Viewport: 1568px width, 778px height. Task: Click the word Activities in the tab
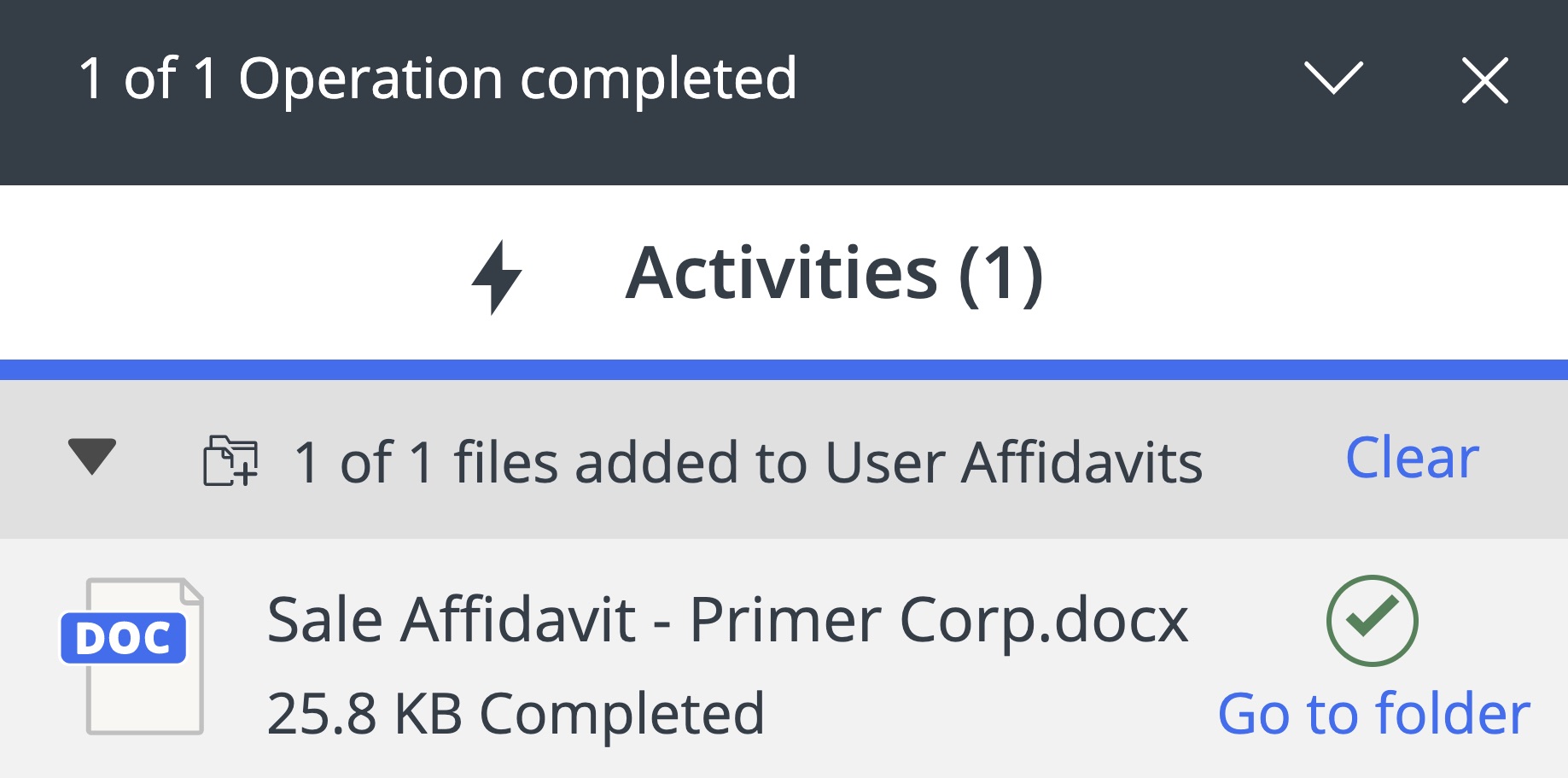click(781, 274)
